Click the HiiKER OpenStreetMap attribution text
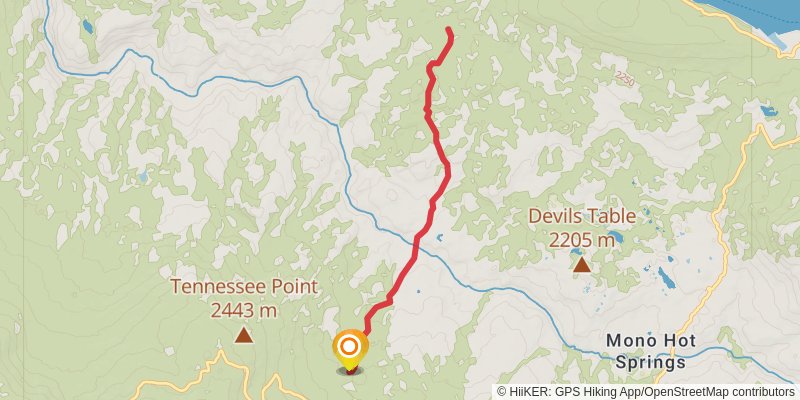800x400 pixels. pos(645,392)
